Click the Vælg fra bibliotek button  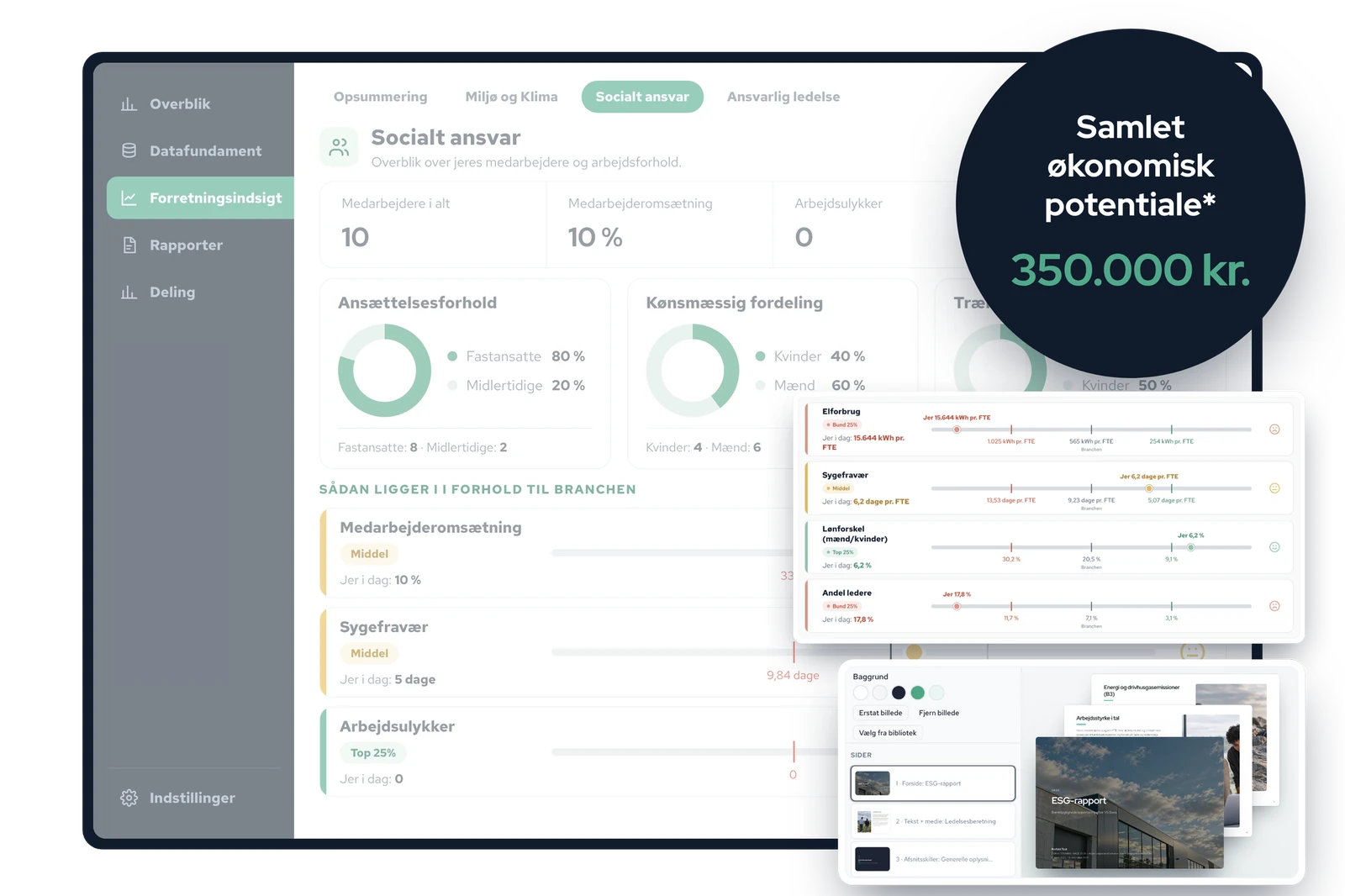[888, 733]
